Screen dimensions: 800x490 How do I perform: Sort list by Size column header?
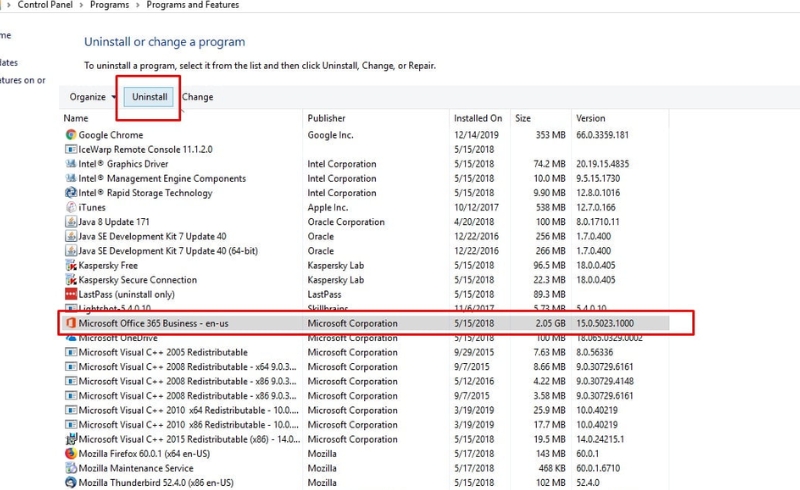pyautogui.click(x=523, y=118)
